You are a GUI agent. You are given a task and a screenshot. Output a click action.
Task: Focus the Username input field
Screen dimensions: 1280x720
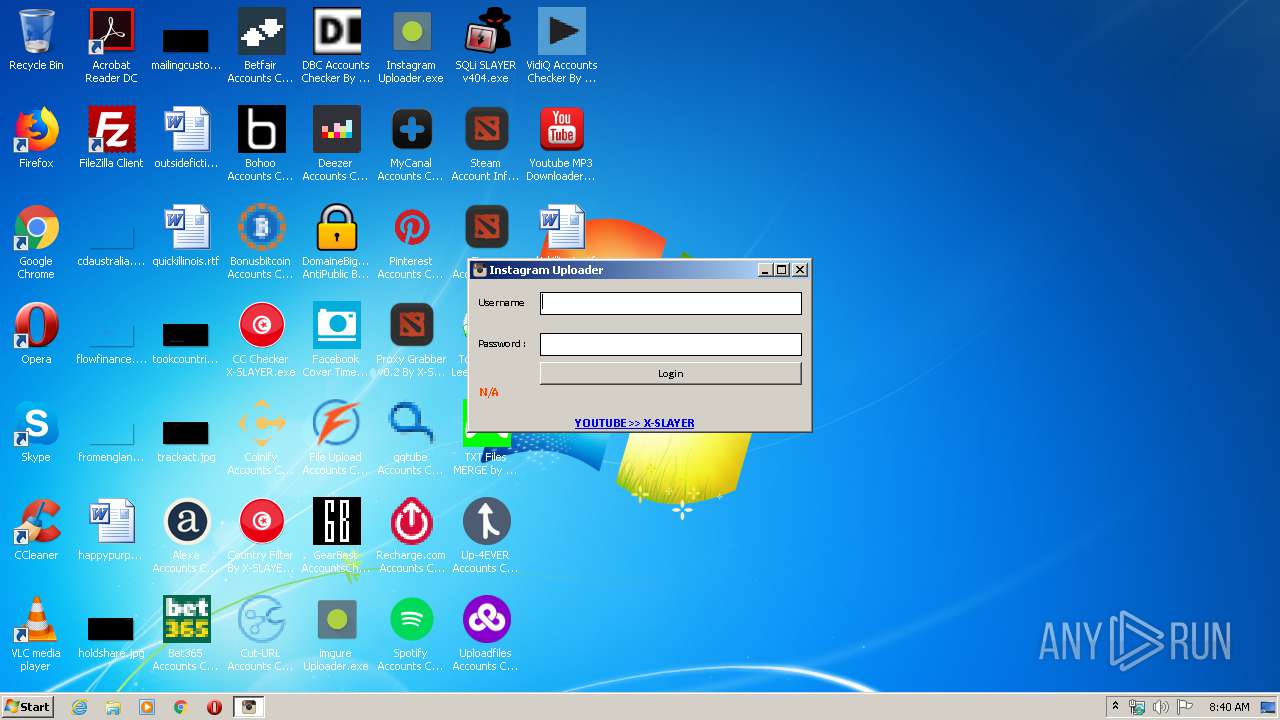click(671, 303)
